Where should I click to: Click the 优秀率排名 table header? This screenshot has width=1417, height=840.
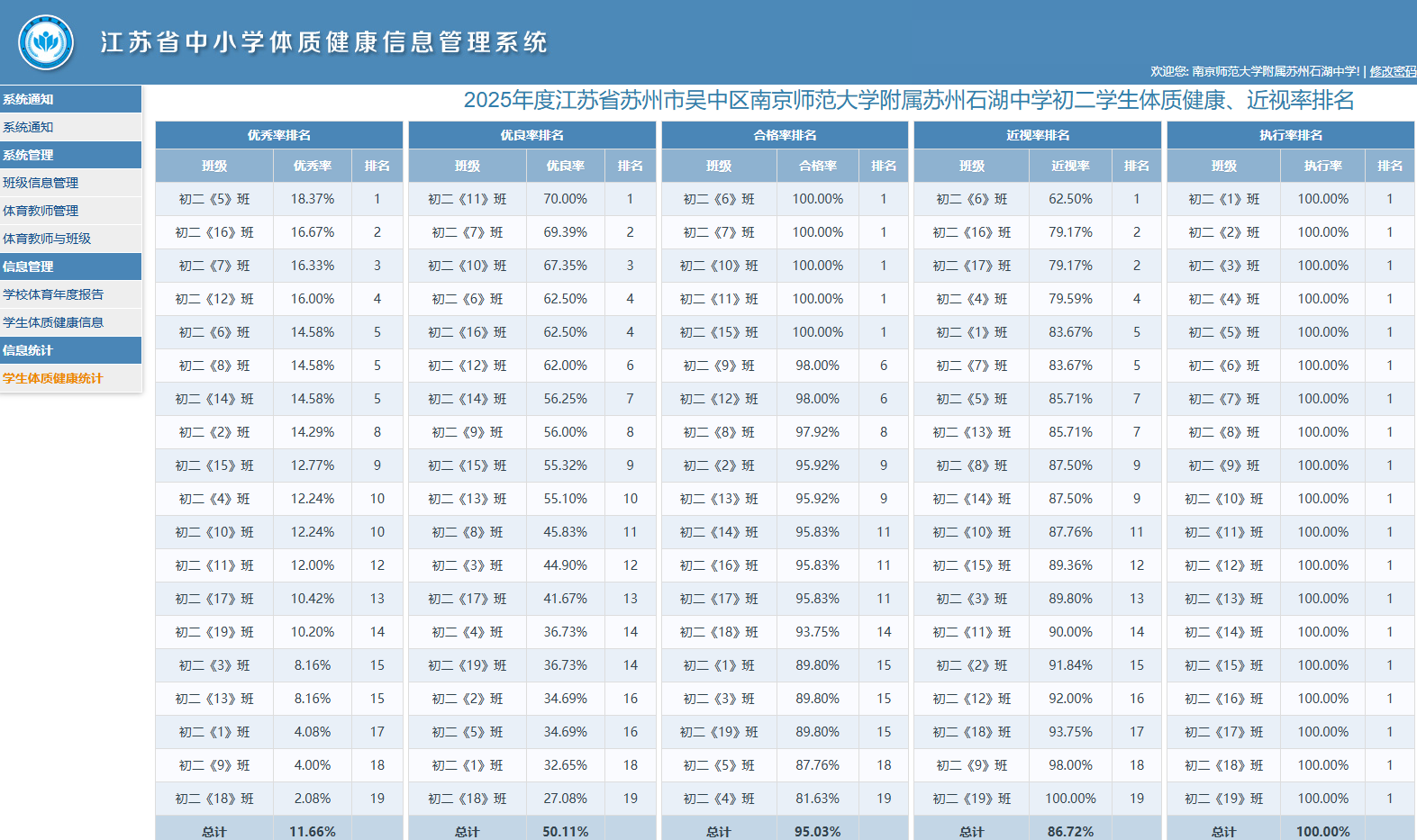click(278, 135)
